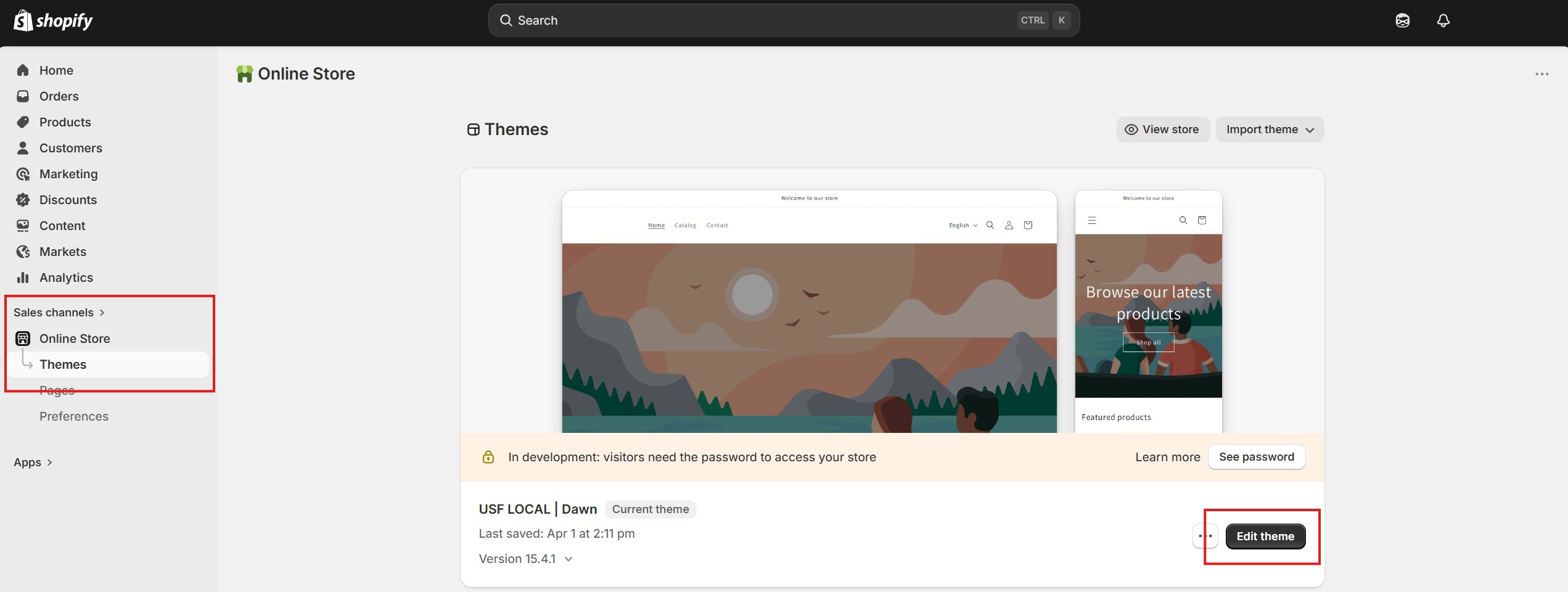Go to Preferences in the sidebar
Image resolution: width=1568 pixels, height=592 pixels.
pos(73,416)
